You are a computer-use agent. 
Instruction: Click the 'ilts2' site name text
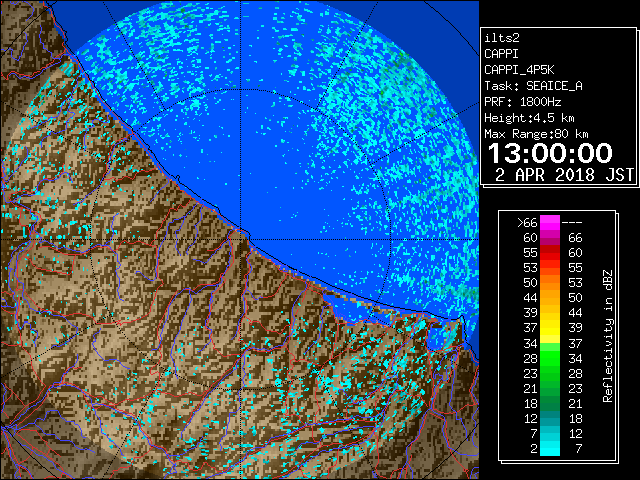(x=502, y=38)
